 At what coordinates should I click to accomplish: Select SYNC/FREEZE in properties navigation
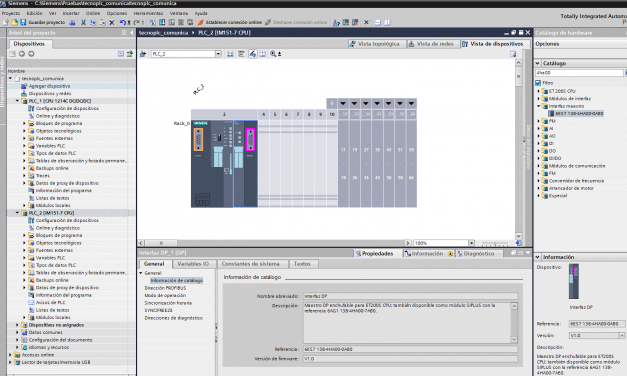158,310
